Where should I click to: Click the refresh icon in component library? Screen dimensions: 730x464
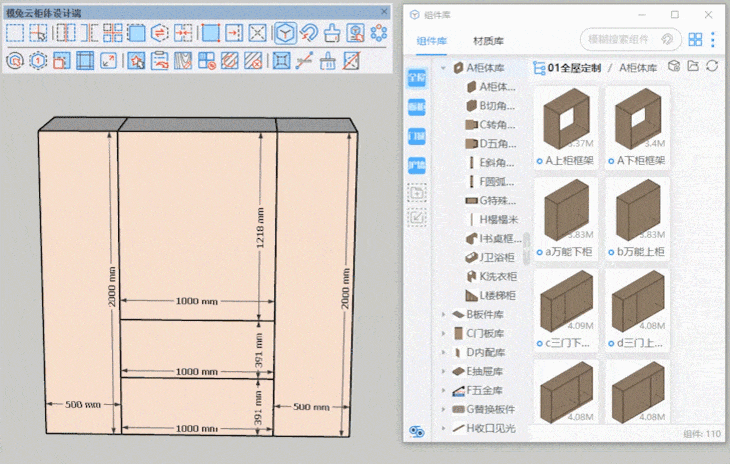click(712, 67)
